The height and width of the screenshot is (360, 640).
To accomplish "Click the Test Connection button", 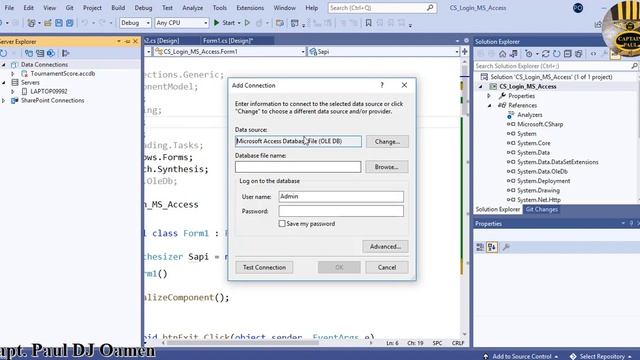I will (x=264, y=267).
